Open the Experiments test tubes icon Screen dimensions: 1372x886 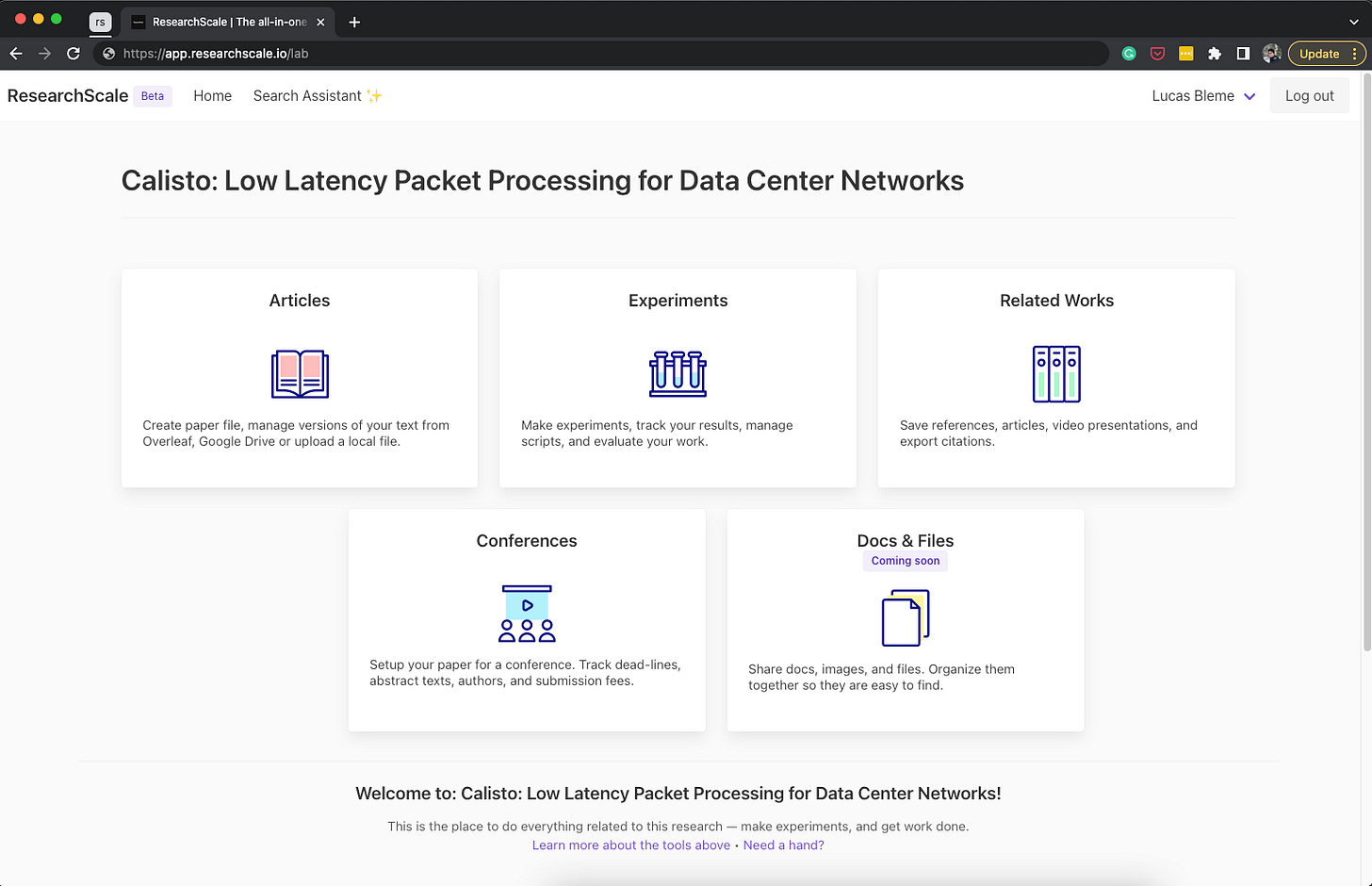(678, 373)
